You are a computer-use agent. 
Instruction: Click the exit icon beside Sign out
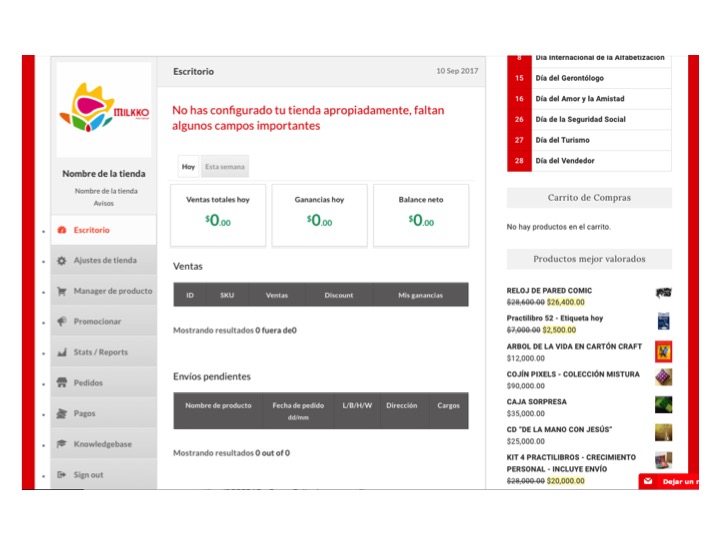coord(62,475)
